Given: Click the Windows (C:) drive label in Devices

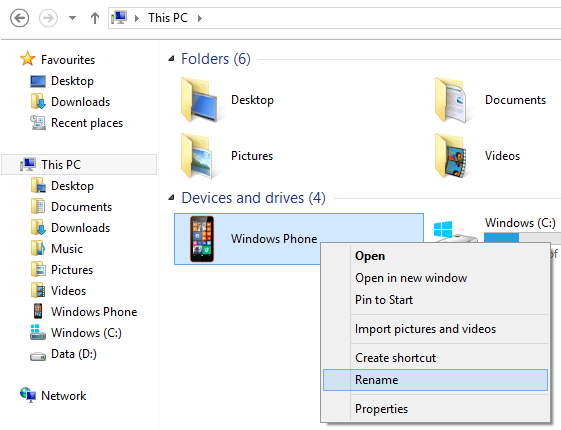Looking at the screenshot, I should click(520, 223).
